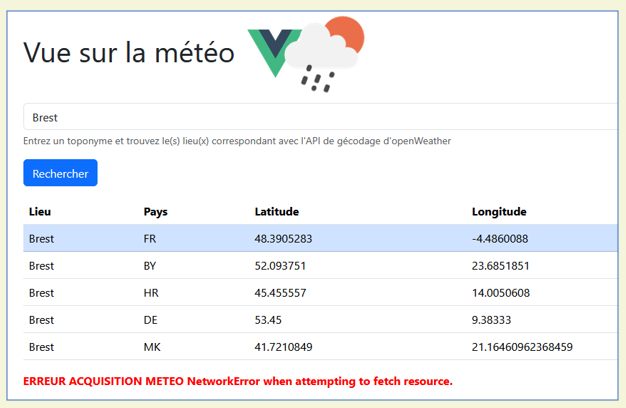The height and width of the screenshot is (408, 626).
Task: Pick the Brest location in DE
Action: pos(42,320)
